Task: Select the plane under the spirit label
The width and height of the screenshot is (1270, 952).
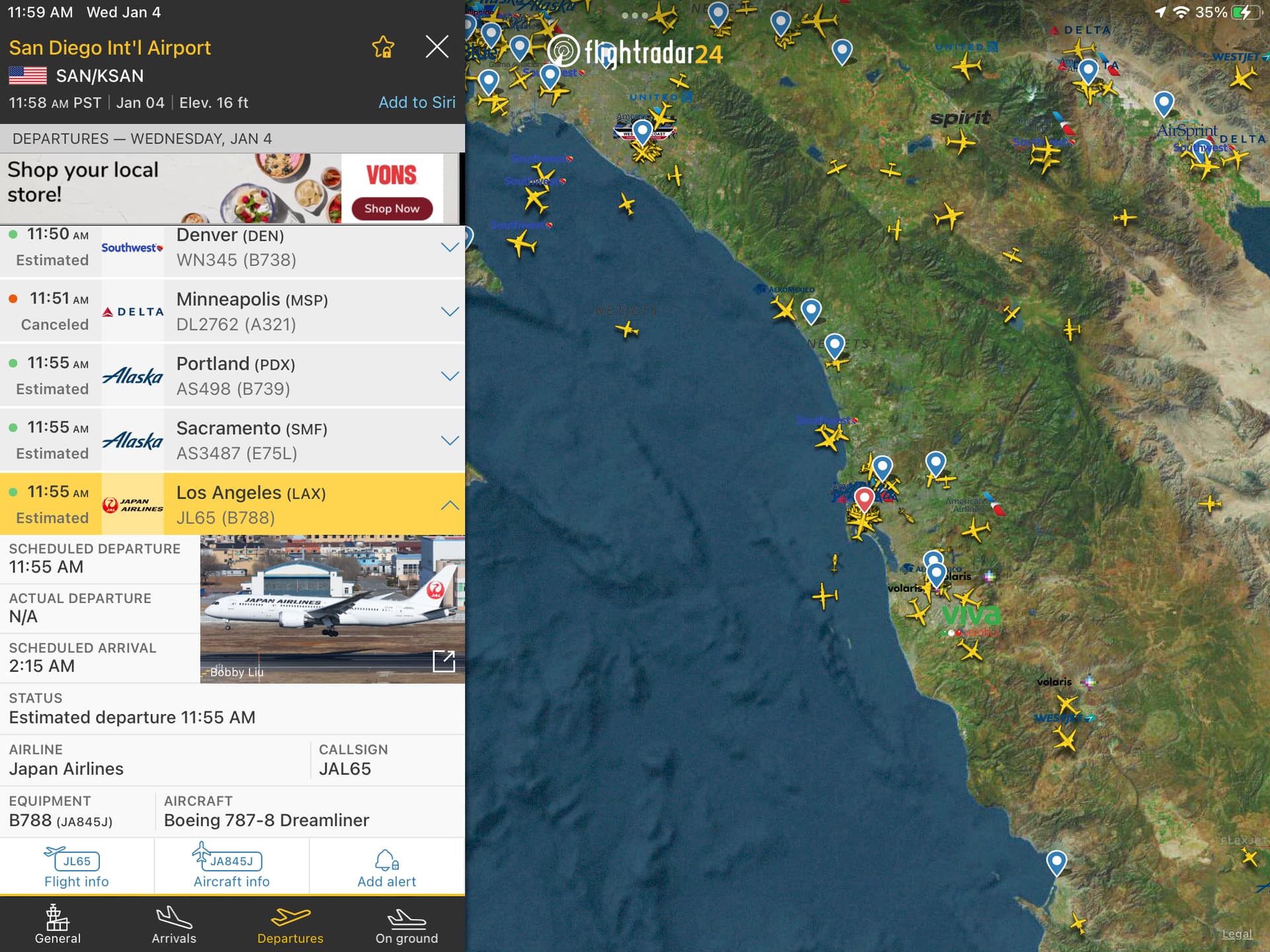Action: point(960,141)
